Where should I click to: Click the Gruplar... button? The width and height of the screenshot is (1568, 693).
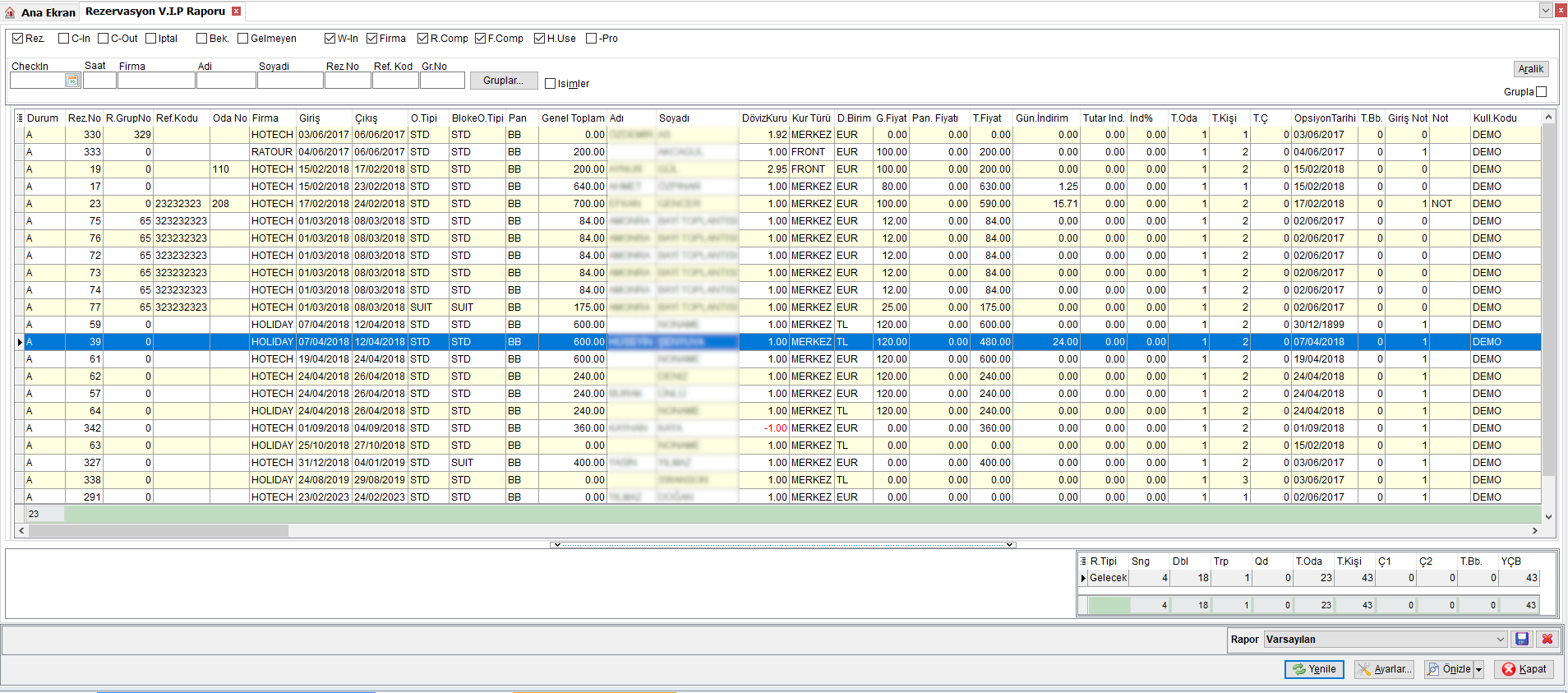(504, 81)
